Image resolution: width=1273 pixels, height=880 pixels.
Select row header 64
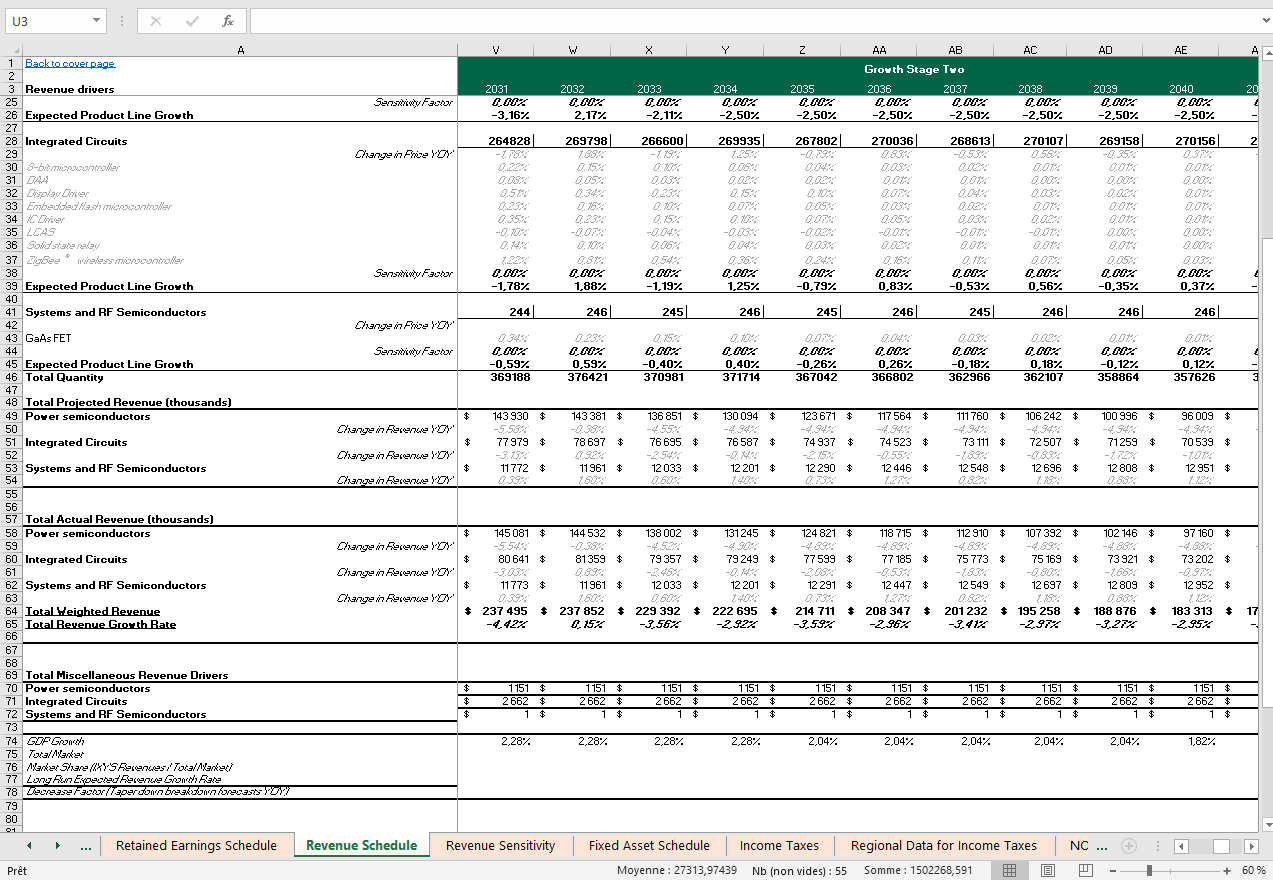pyautogui.click(x=11, y=611)
